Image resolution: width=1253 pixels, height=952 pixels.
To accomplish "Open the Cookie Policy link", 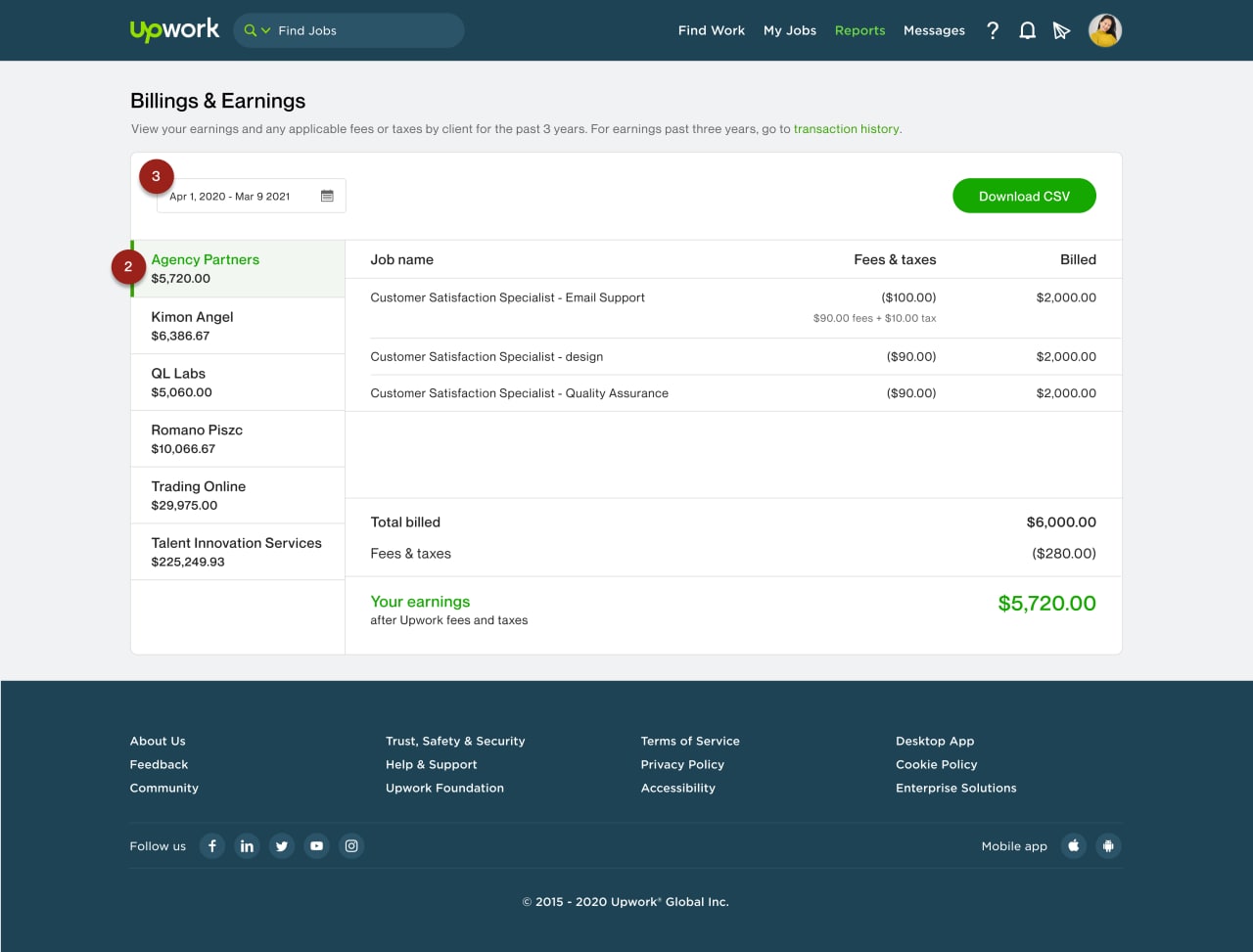I will 937,764.
